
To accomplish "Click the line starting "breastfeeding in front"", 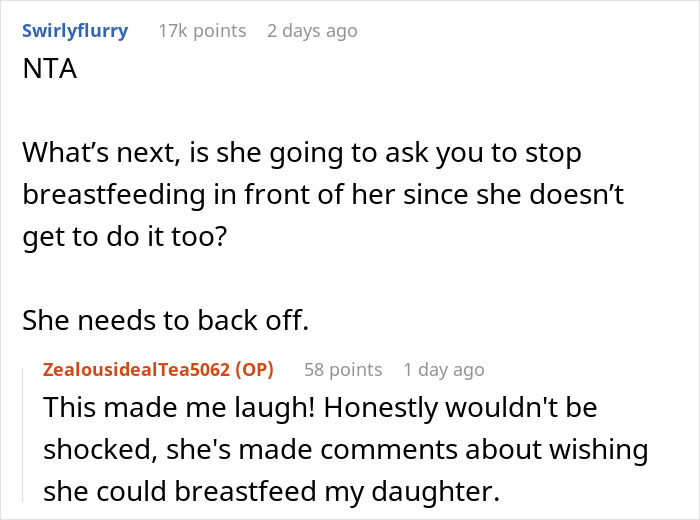I will click(322, 196).
